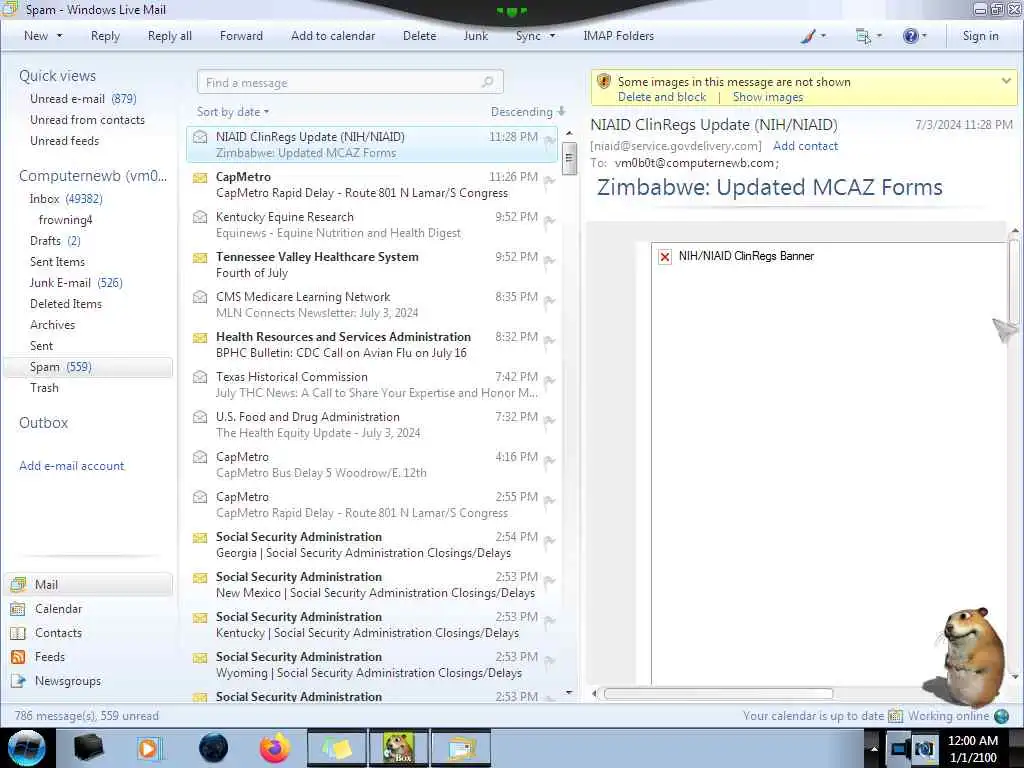Open the Feeds RSS icon
Image resolution: width=1024 pixels, height=768 pixels.
[x=18, y=657]
